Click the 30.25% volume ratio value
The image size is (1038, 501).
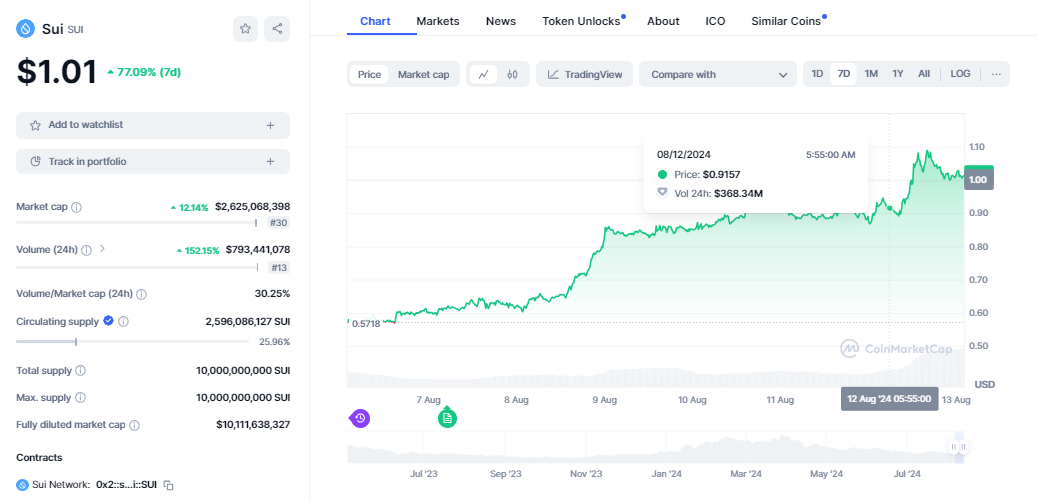coord(272,293)
